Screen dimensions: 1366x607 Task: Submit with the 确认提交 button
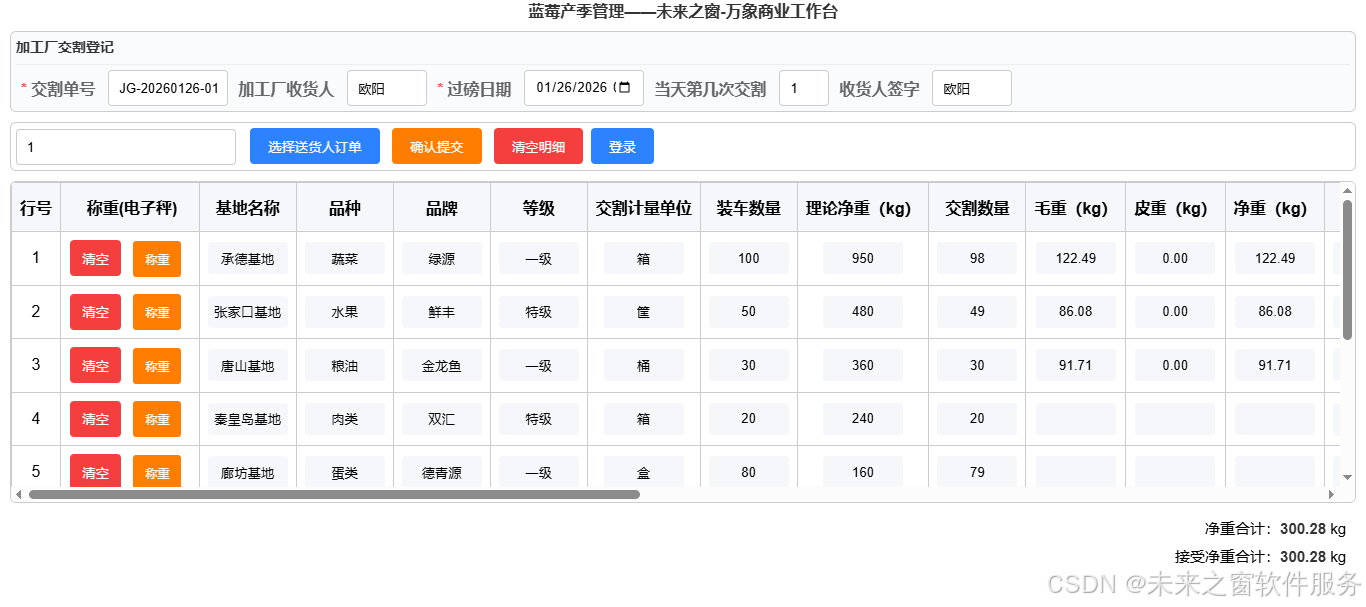437,146
